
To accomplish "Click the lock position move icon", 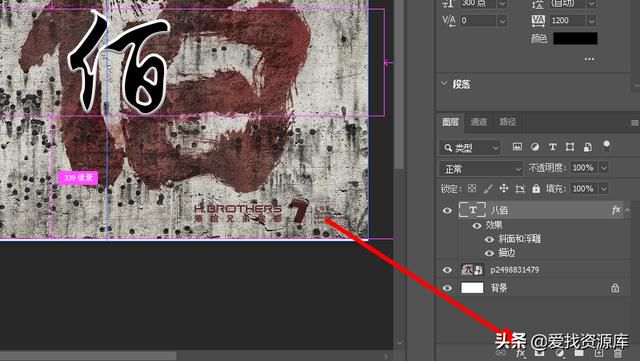I will (504, 188).
